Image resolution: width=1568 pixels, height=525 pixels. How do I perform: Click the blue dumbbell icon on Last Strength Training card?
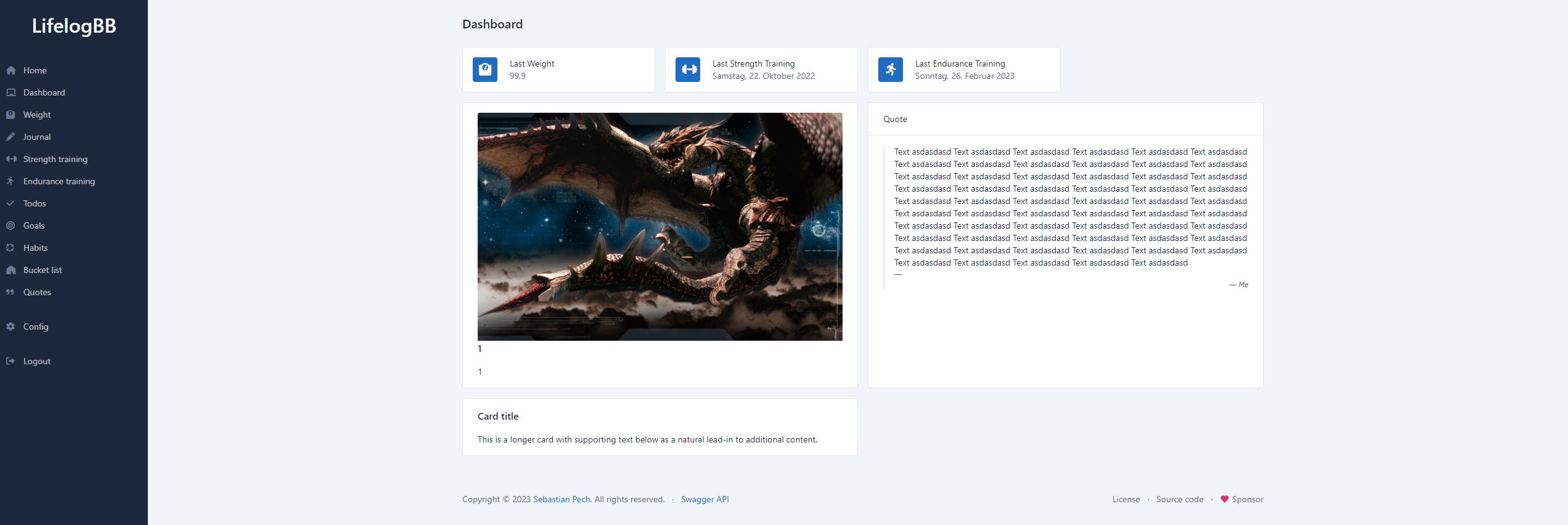point(688,70)
